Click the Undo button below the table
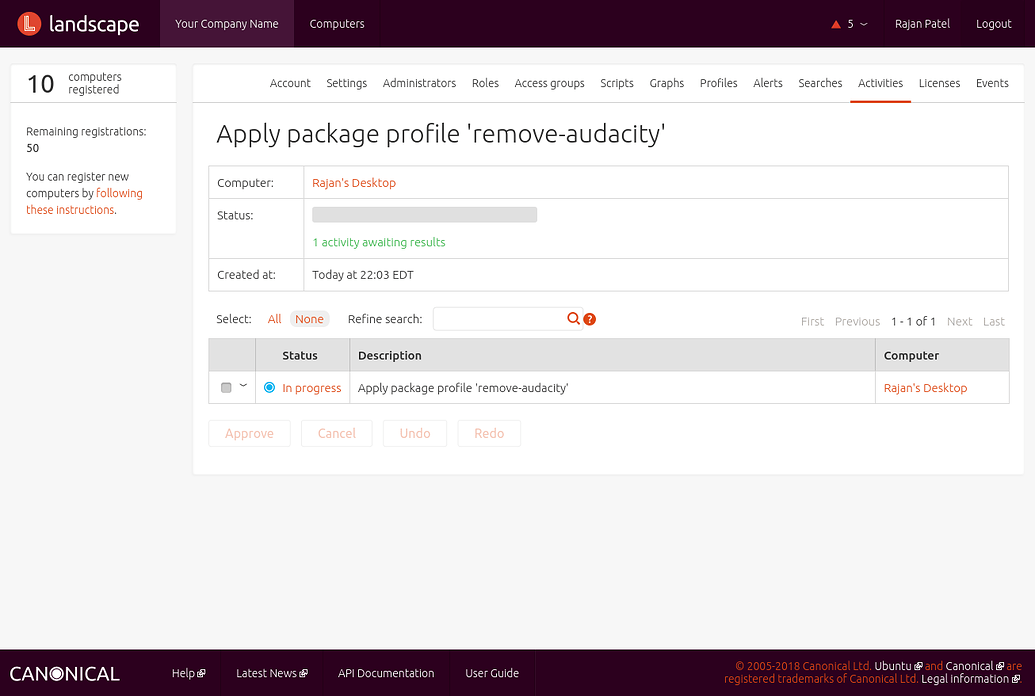The width and height of the screenshot is (1035, 696). [414, 433]
